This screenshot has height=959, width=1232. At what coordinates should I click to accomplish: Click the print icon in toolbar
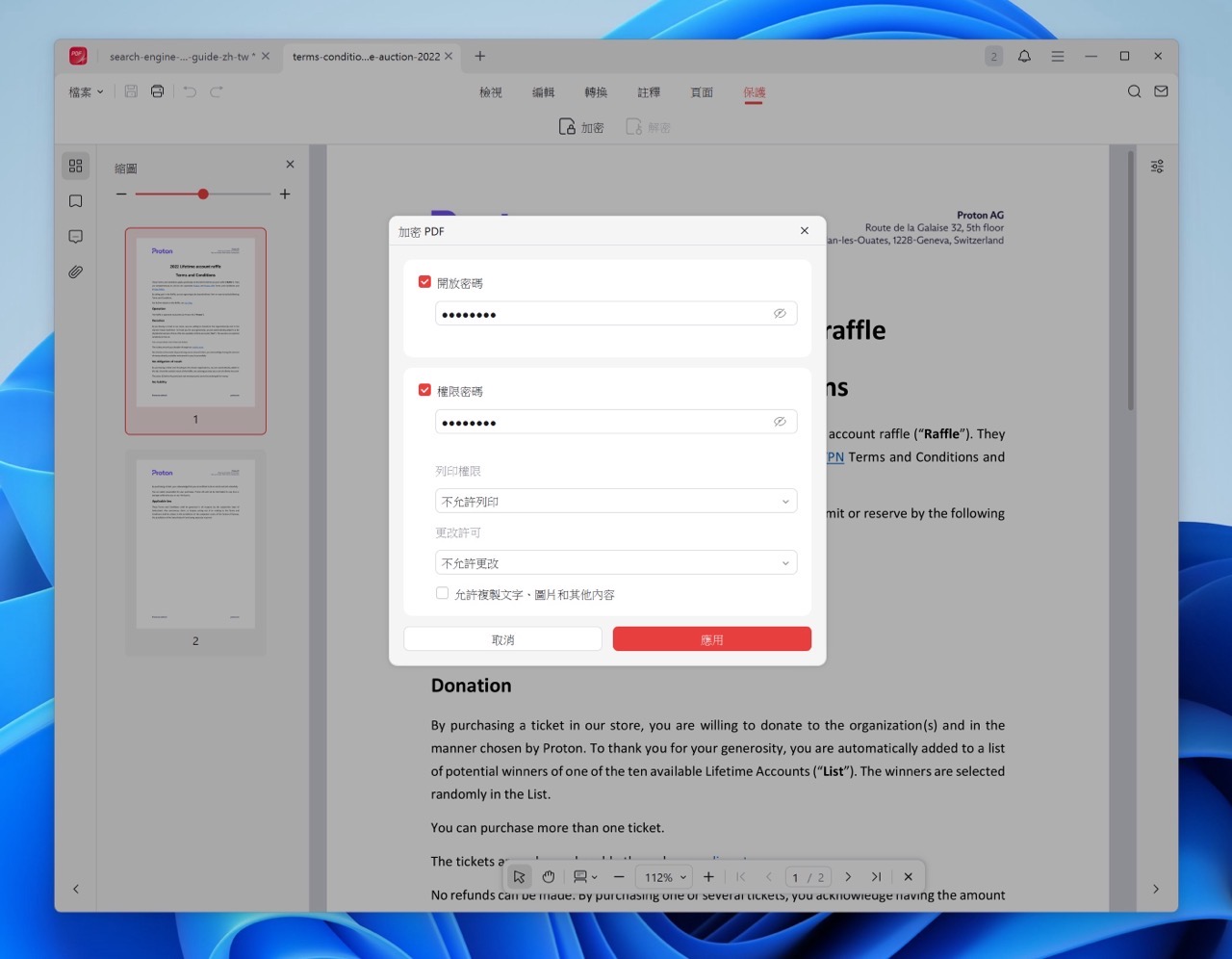[158, 91]
